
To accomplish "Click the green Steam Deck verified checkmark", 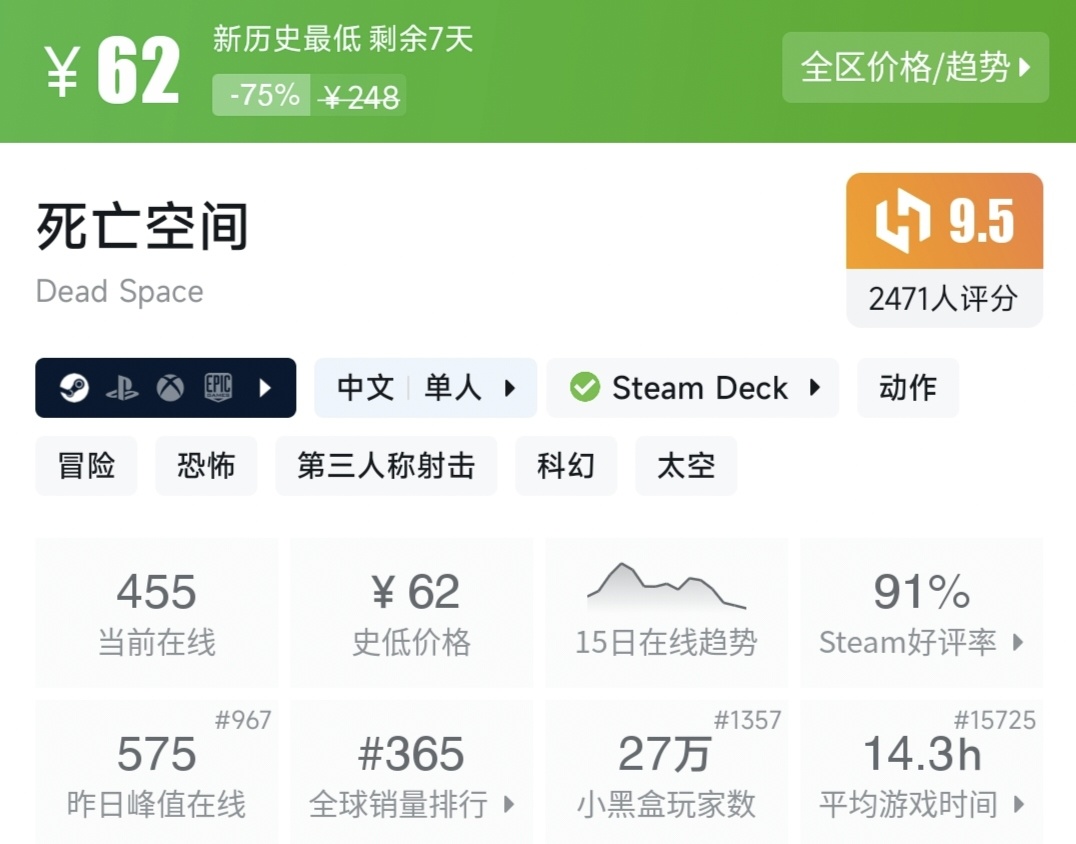I will click(x=585, y=388).
